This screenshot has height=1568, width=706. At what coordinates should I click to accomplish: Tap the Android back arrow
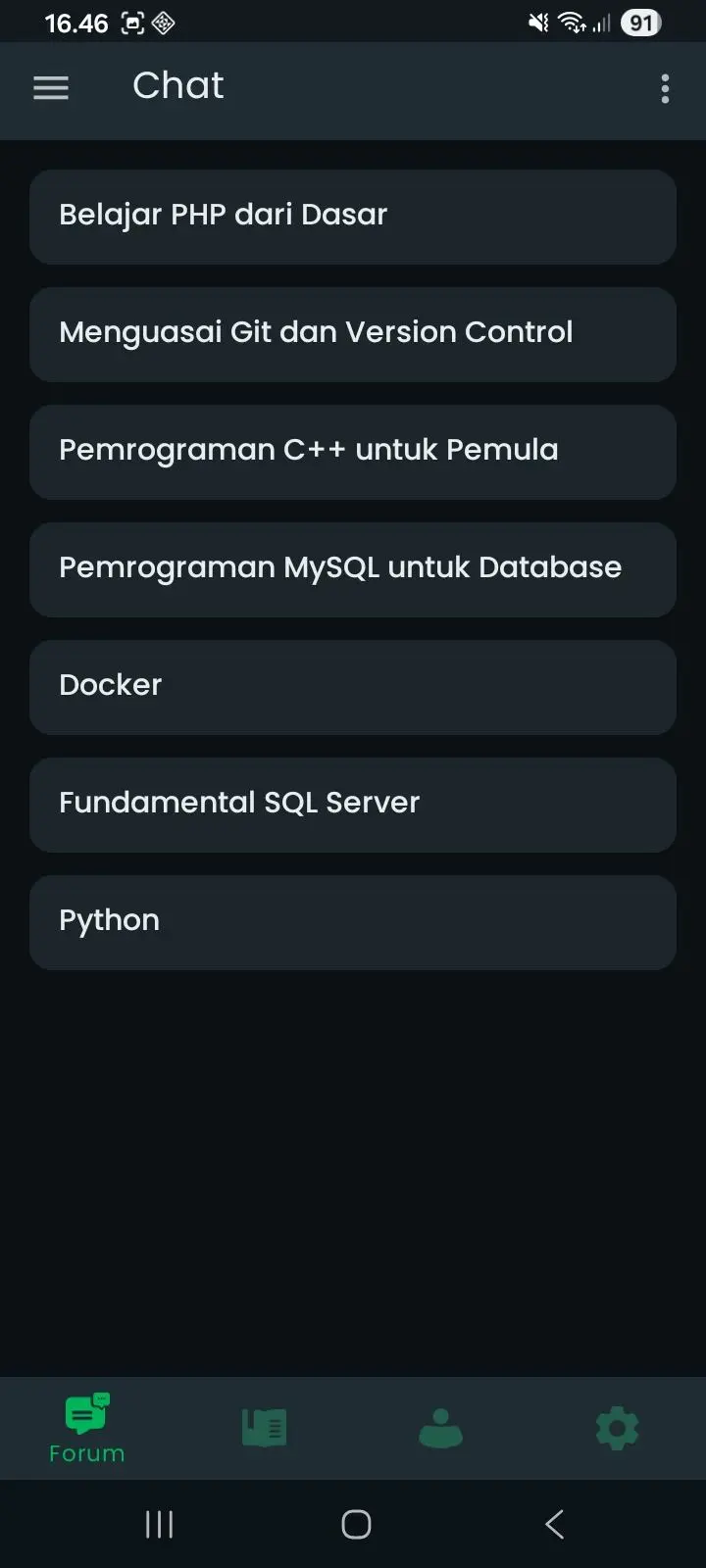(x=554, y=1524)
